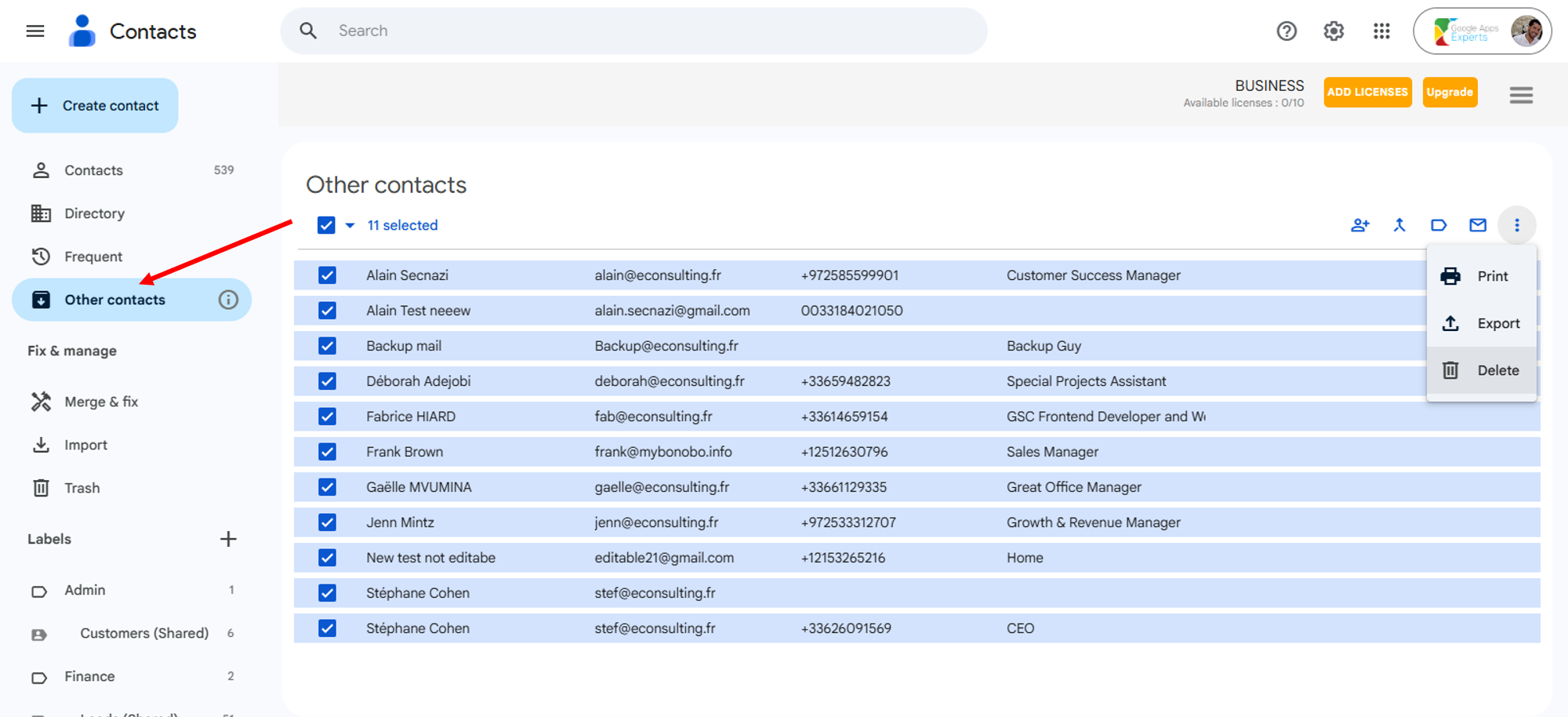Image resolution: width=1568 pixels, height=717 pixels.
Task: Expand the selection options dropdown arrow
Action: [350, 225]
